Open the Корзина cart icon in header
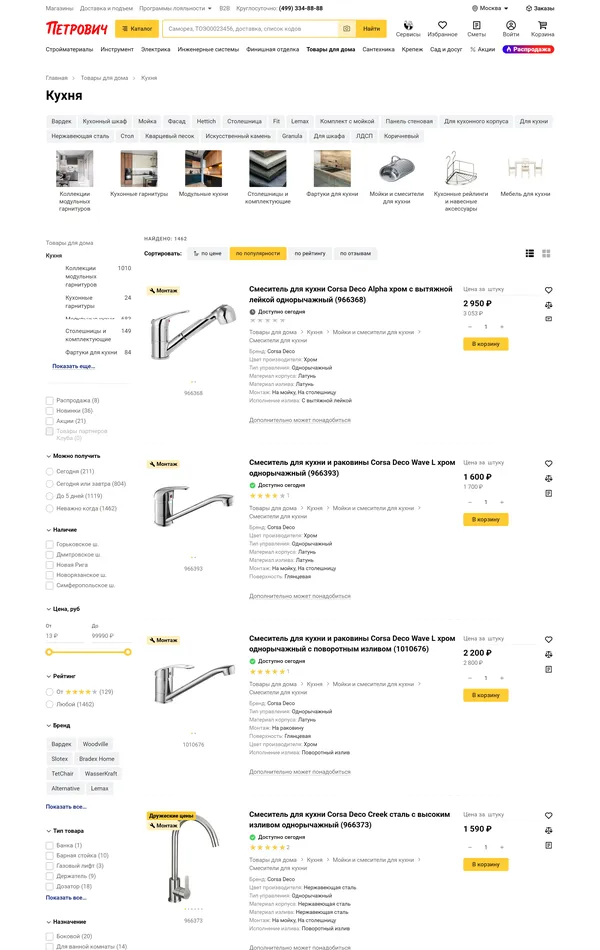 coord(542,26)
